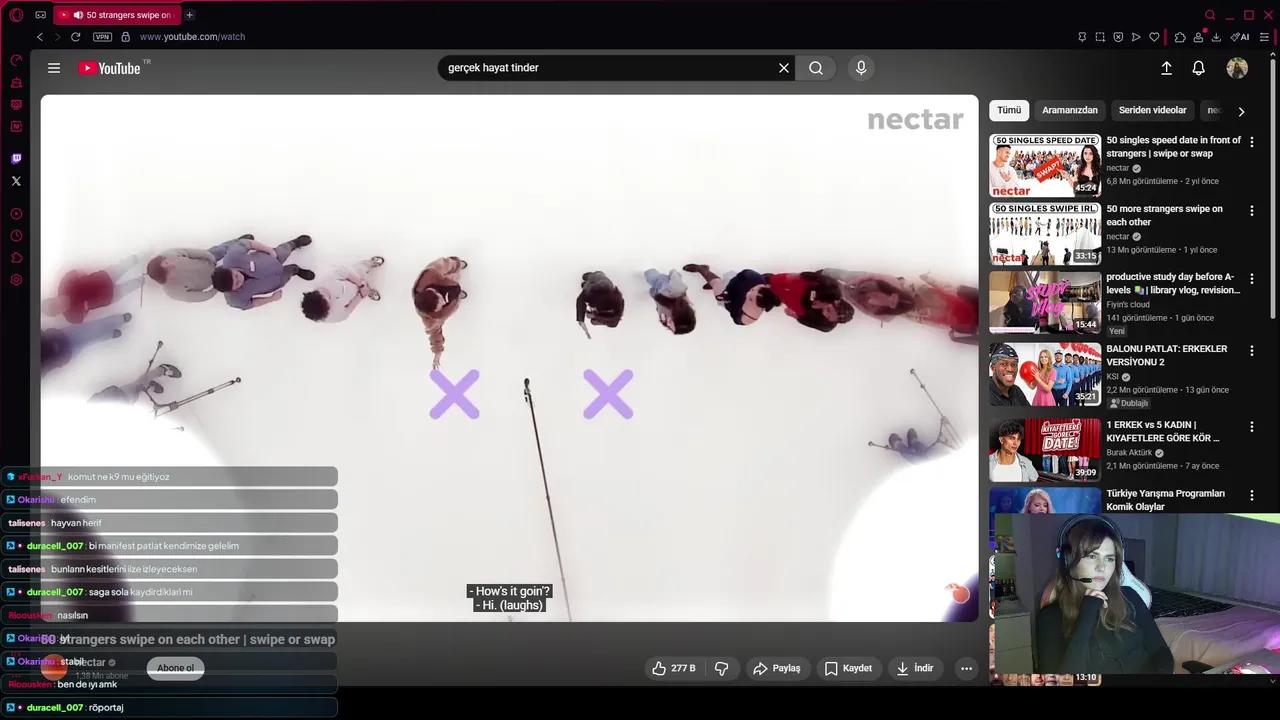The height and width of the screenshot is (720, 1280).
Task: Mute the tab via its speaker icon
Action: click(78, 15)
